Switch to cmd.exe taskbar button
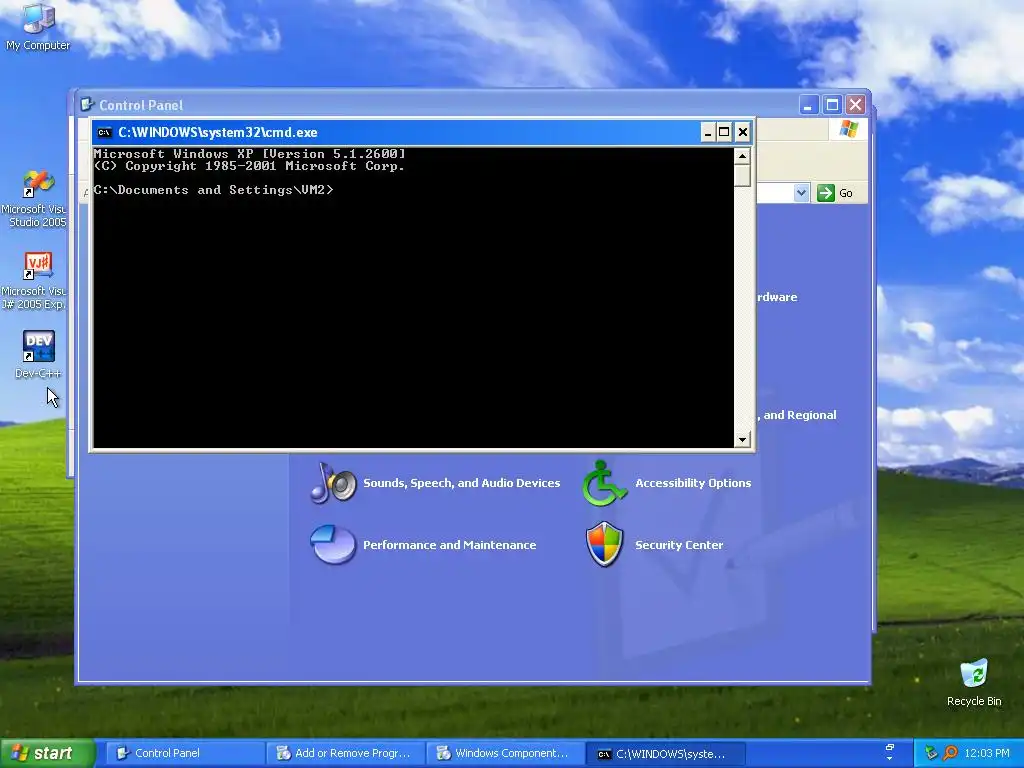1024x768 pixels. [x=665, y=754]
